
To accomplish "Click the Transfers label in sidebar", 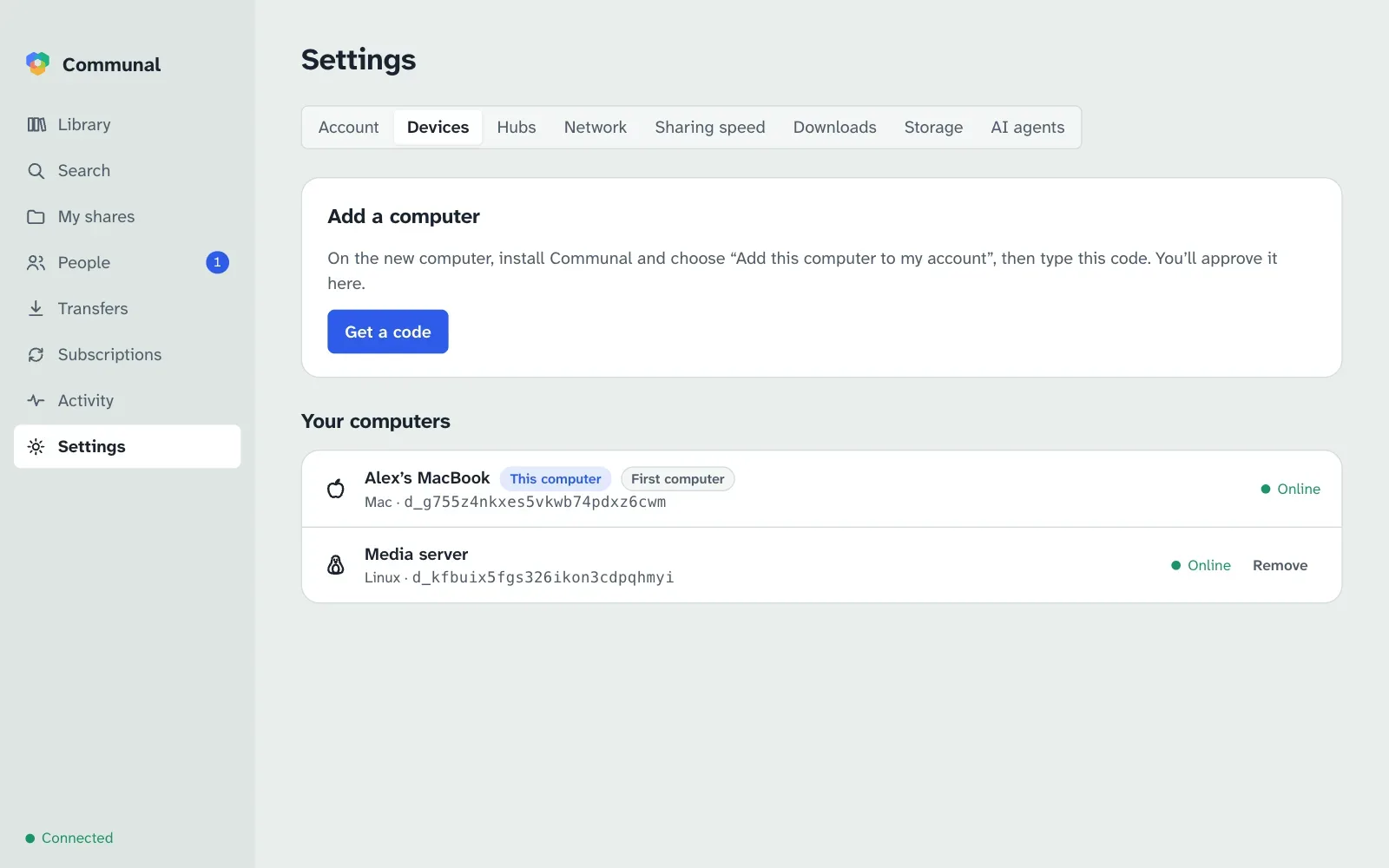I will [x=93, y=308].
